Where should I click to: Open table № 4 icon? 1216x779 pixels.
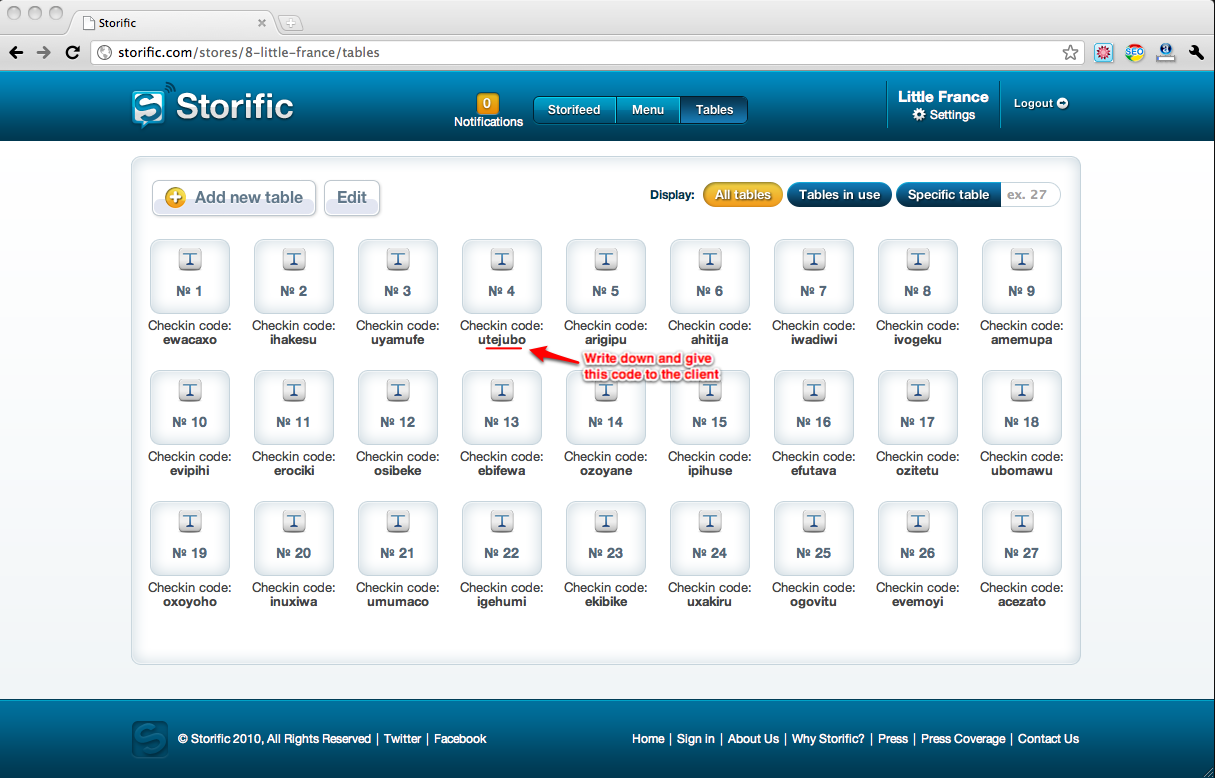(501, 260)
